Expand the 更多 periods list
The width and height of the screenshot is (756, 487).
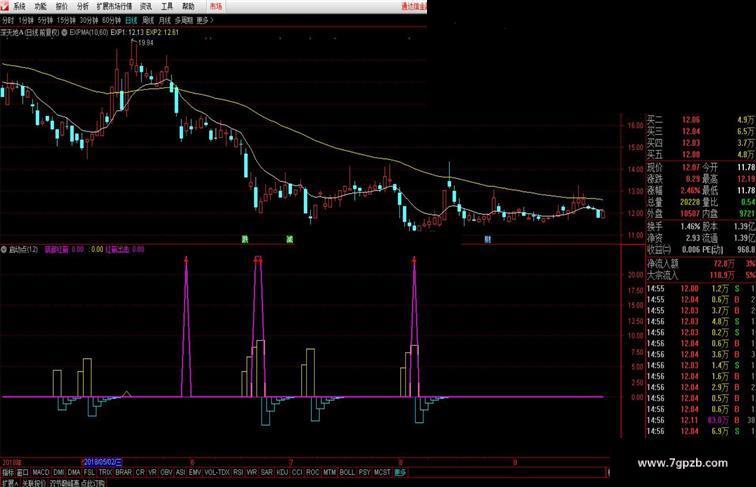(x=204, y=20)
